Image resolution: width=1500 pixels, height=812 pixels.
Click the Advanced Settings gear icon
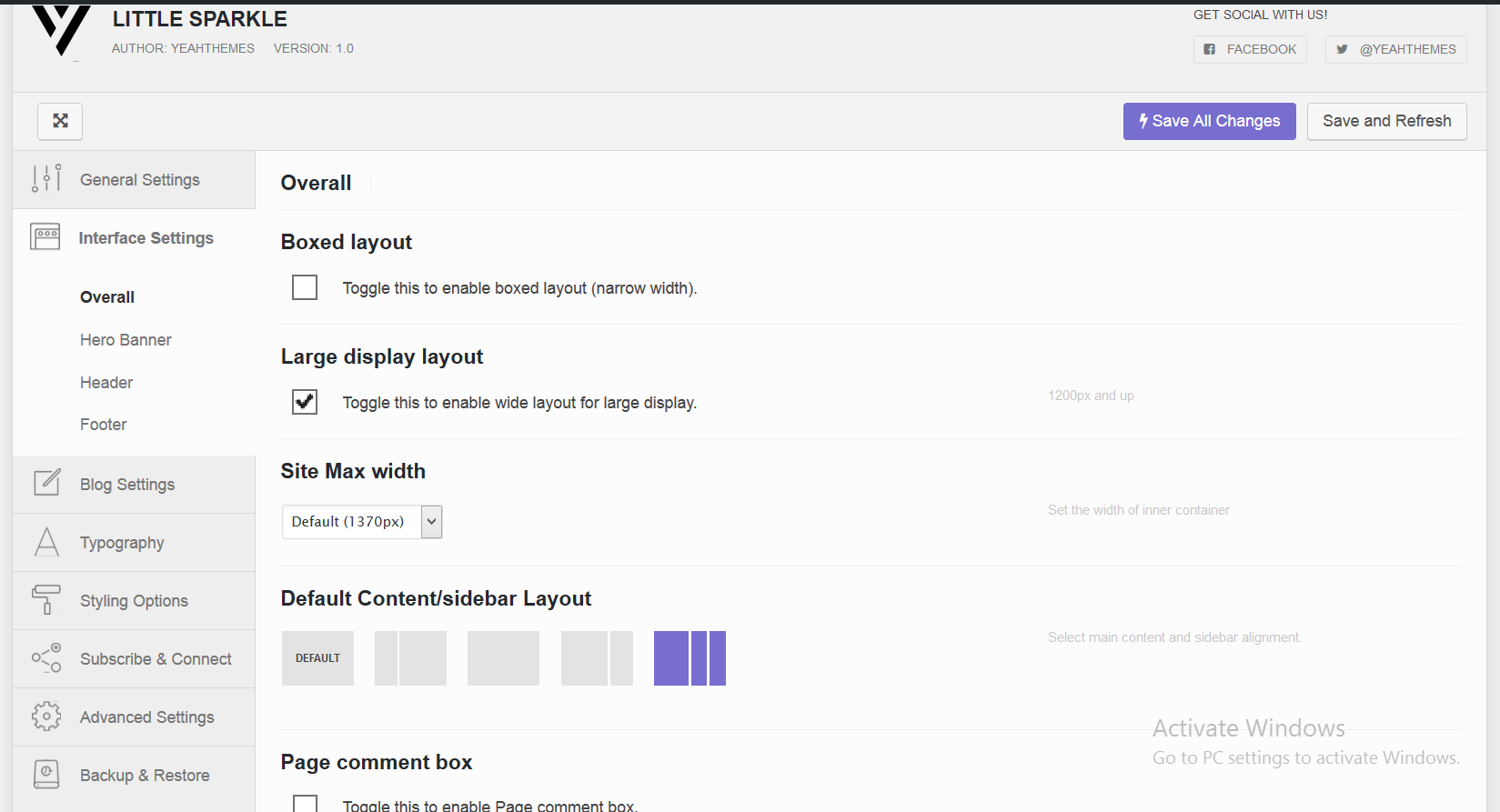[x=46, y=717]
